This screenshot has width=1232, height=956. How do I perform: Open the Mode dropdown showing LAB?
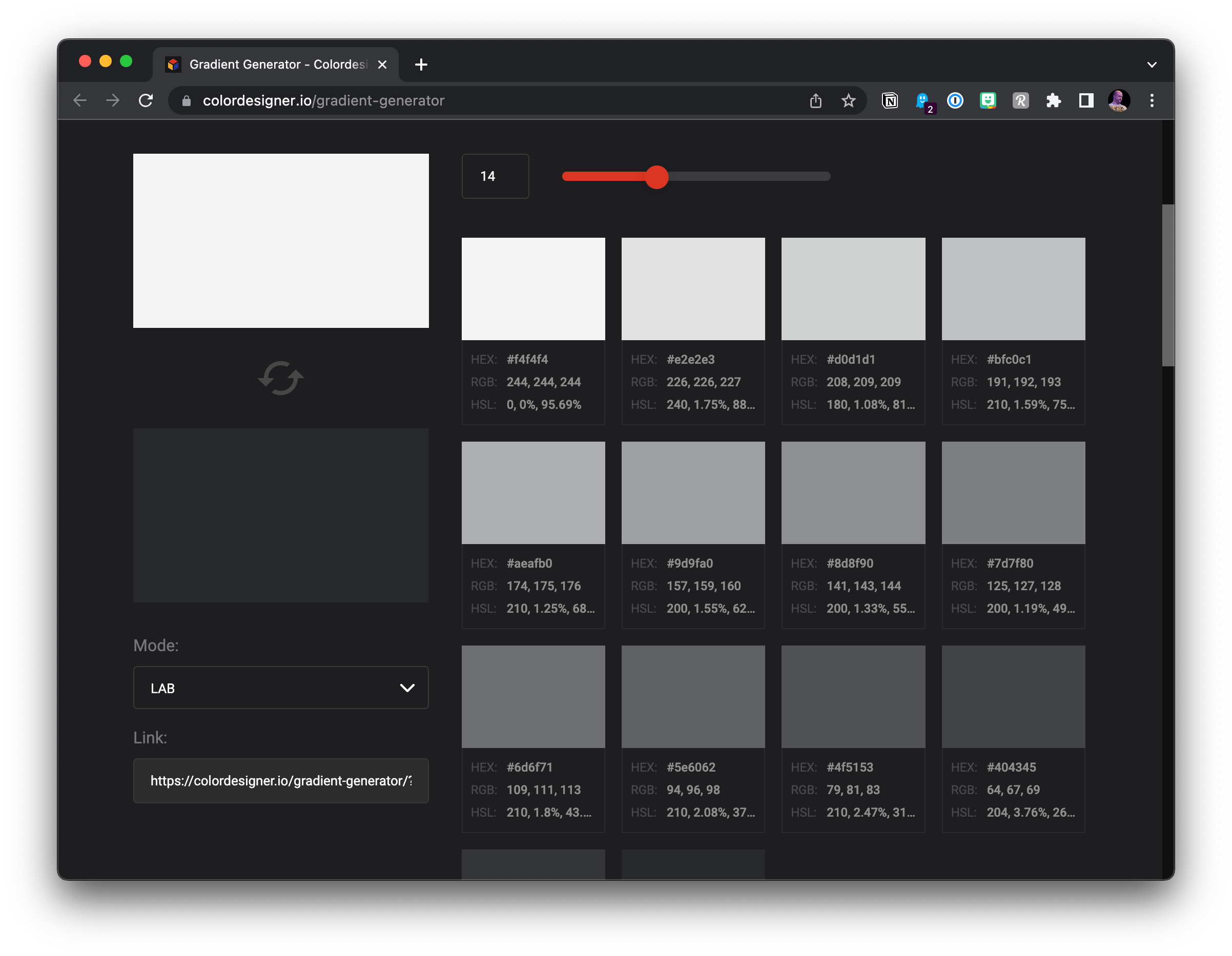coord(280,688)
